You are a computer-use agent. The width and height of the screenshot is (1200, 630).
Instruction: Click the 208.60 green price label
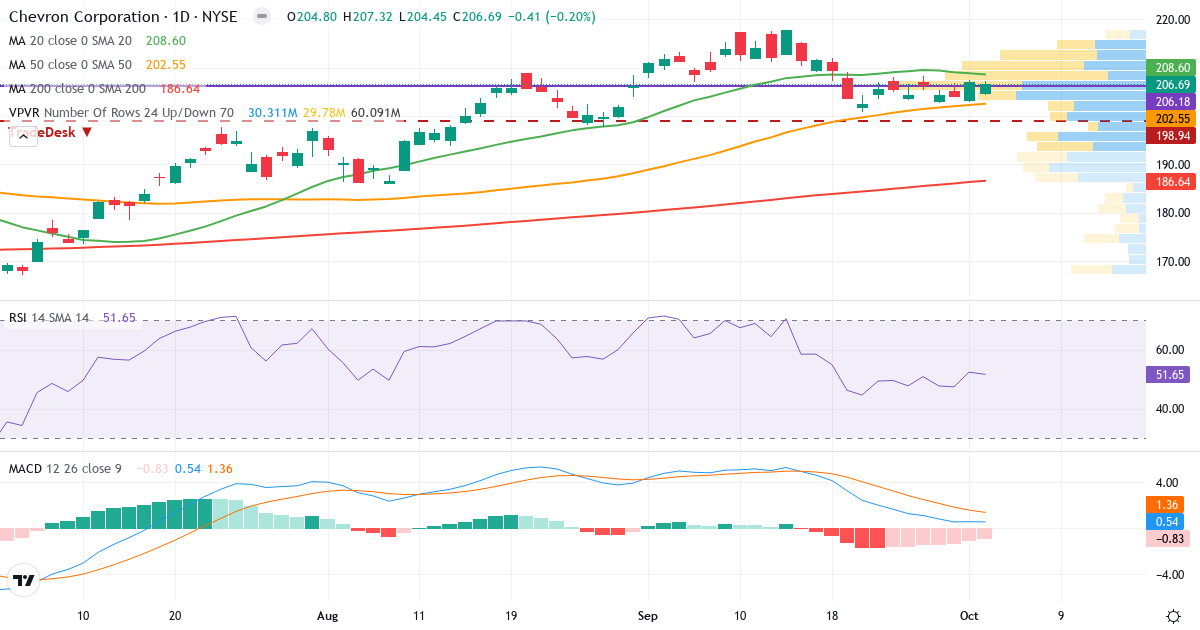coord(1169,68)
